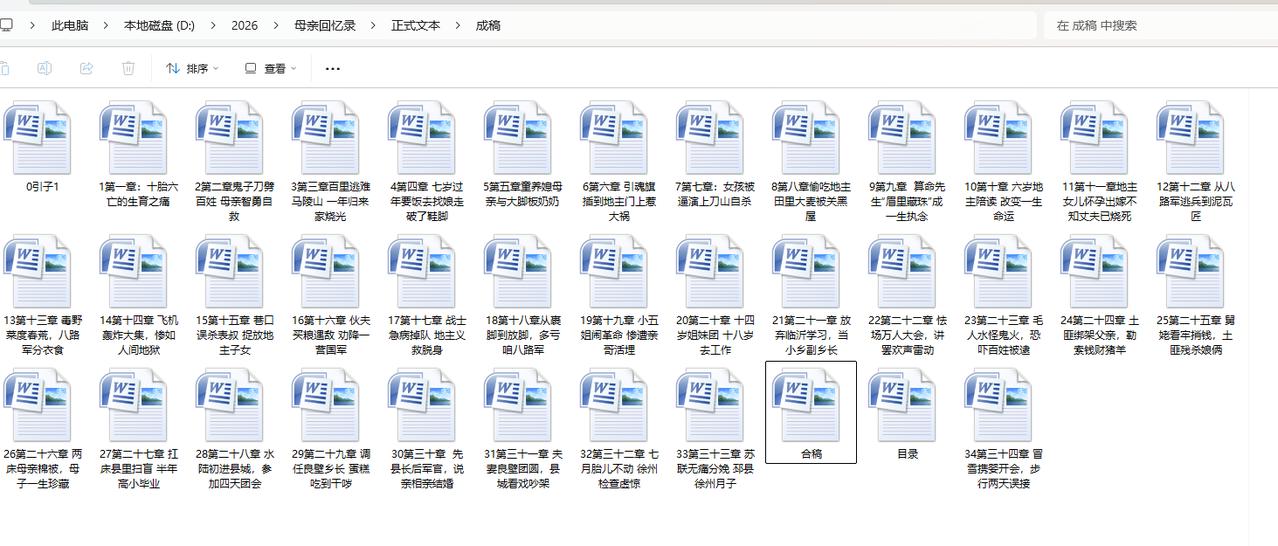Click the file name starting 20第二十章 十四岁姐妹团
Image resolution: width=1278 pixels, height=546 pixels.
pos(715,335)
